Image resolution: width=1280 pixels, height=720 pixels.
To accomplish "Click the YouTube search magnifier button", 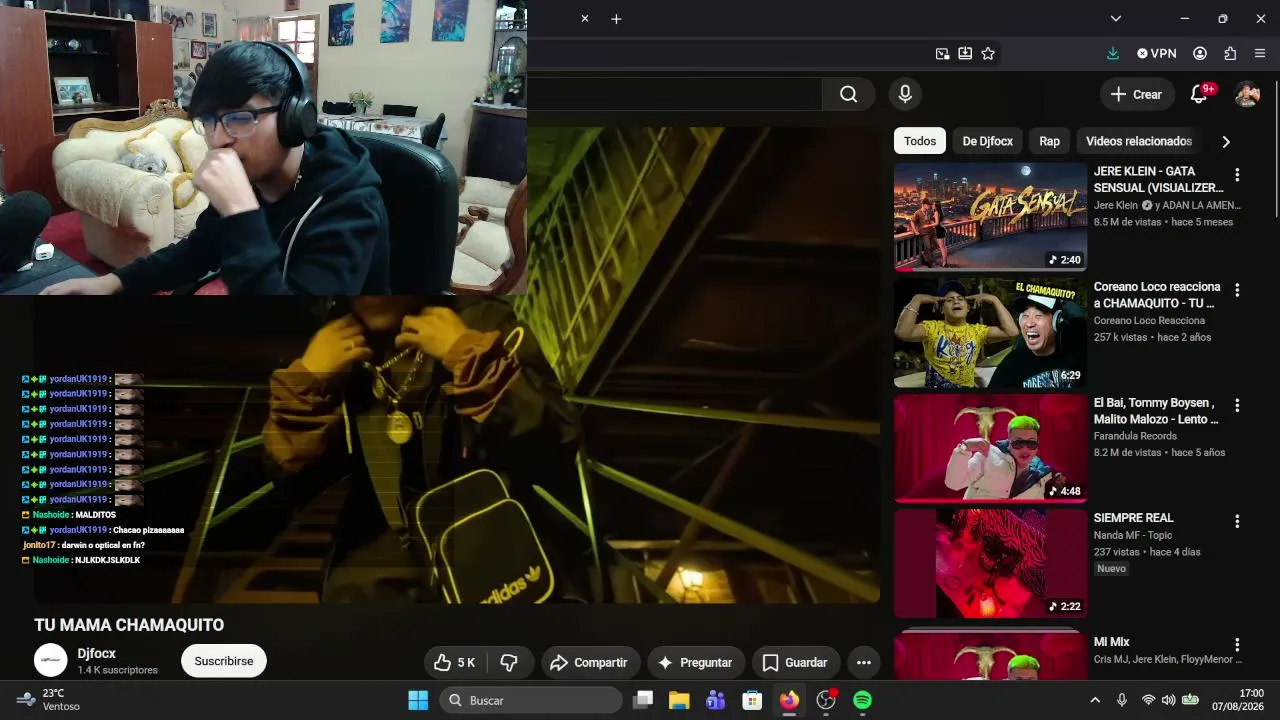I will [848, 94].
